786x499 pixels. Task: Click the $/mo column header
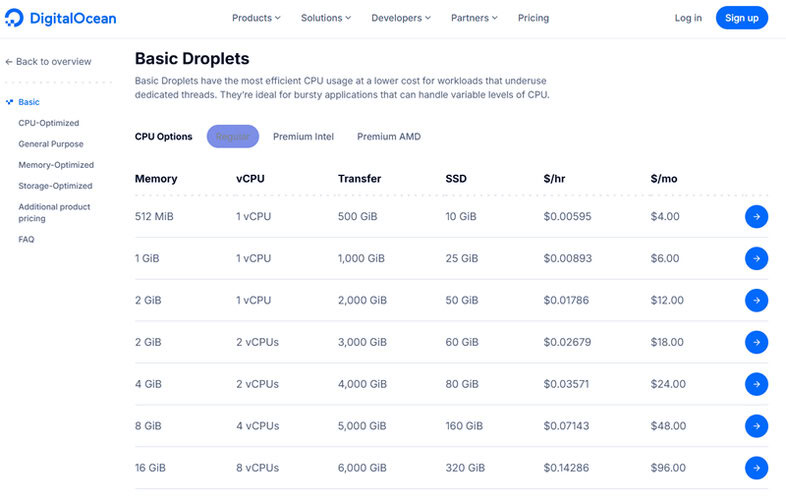[x=664, y=179]
